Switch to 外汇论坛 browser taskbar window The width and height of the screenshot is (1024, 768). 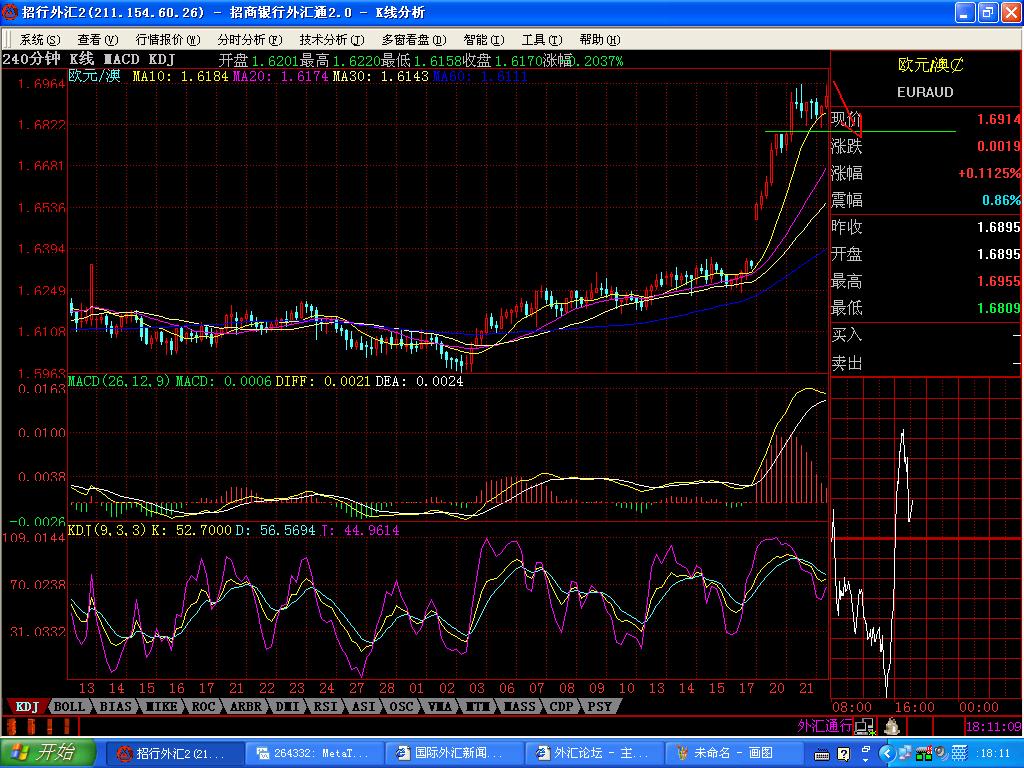click(594, 754)
